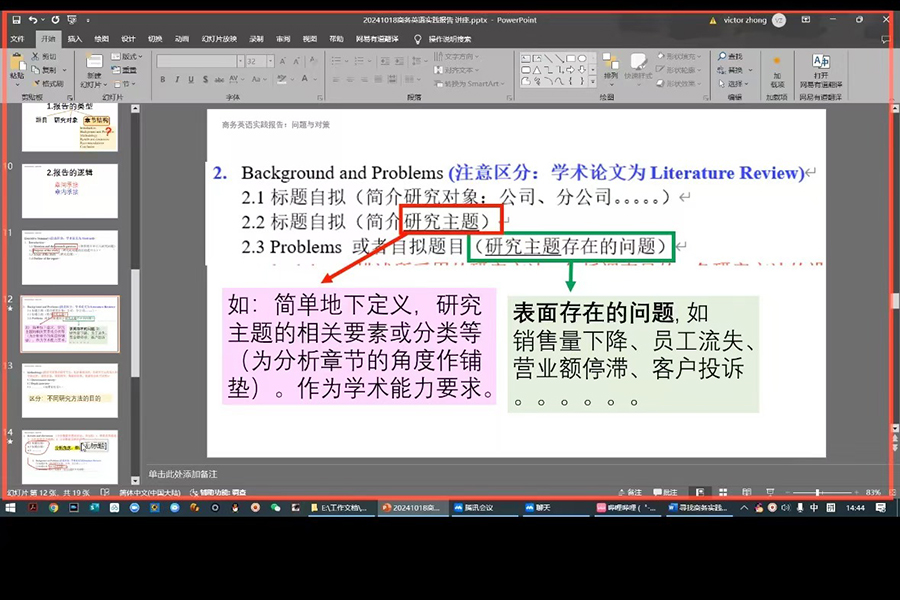Screen dimensions: 900x600
Task: Expand the font size dropdown
Action: click(269, 61)
